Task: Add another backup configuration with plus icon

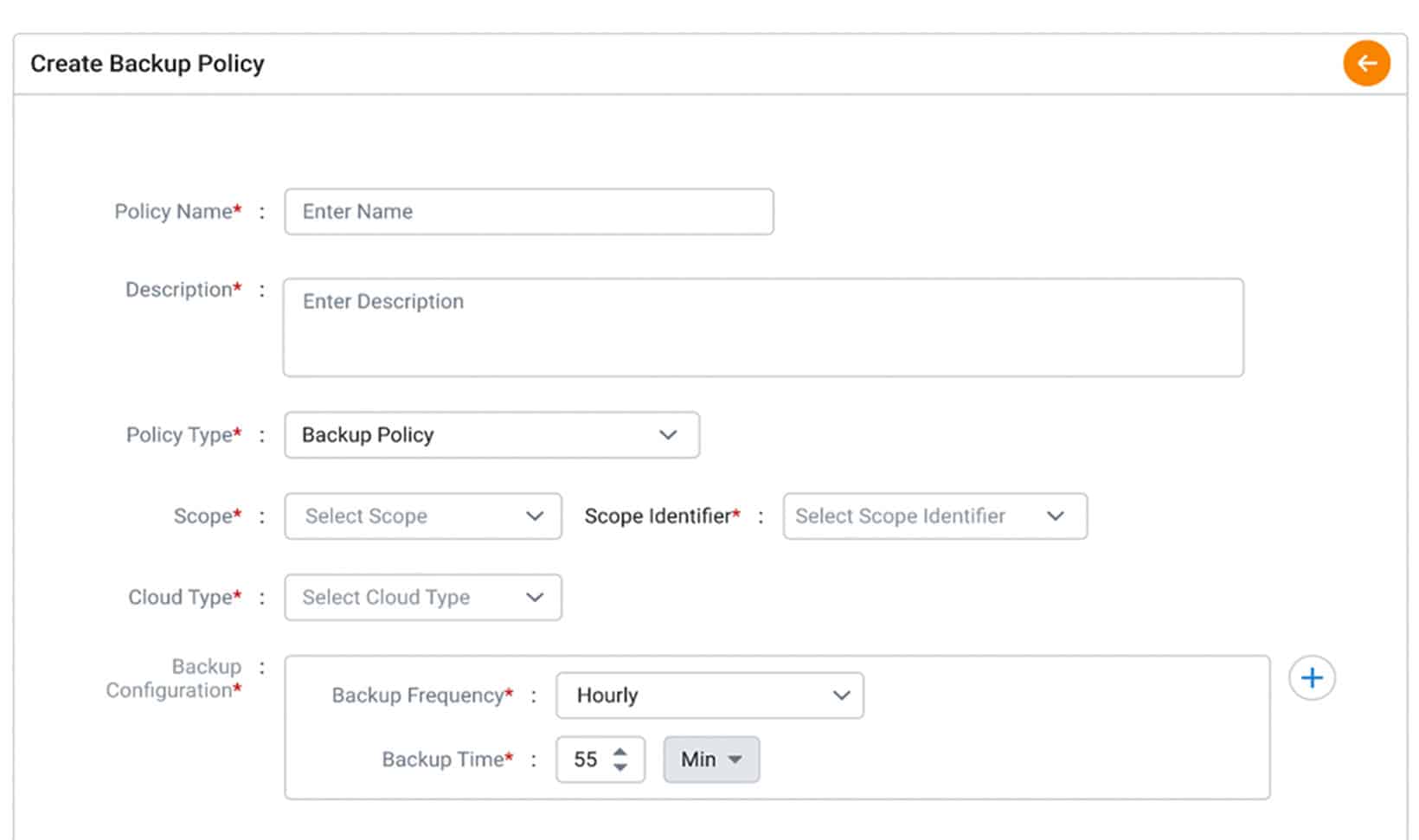Action: click(x=1312, y=678)
